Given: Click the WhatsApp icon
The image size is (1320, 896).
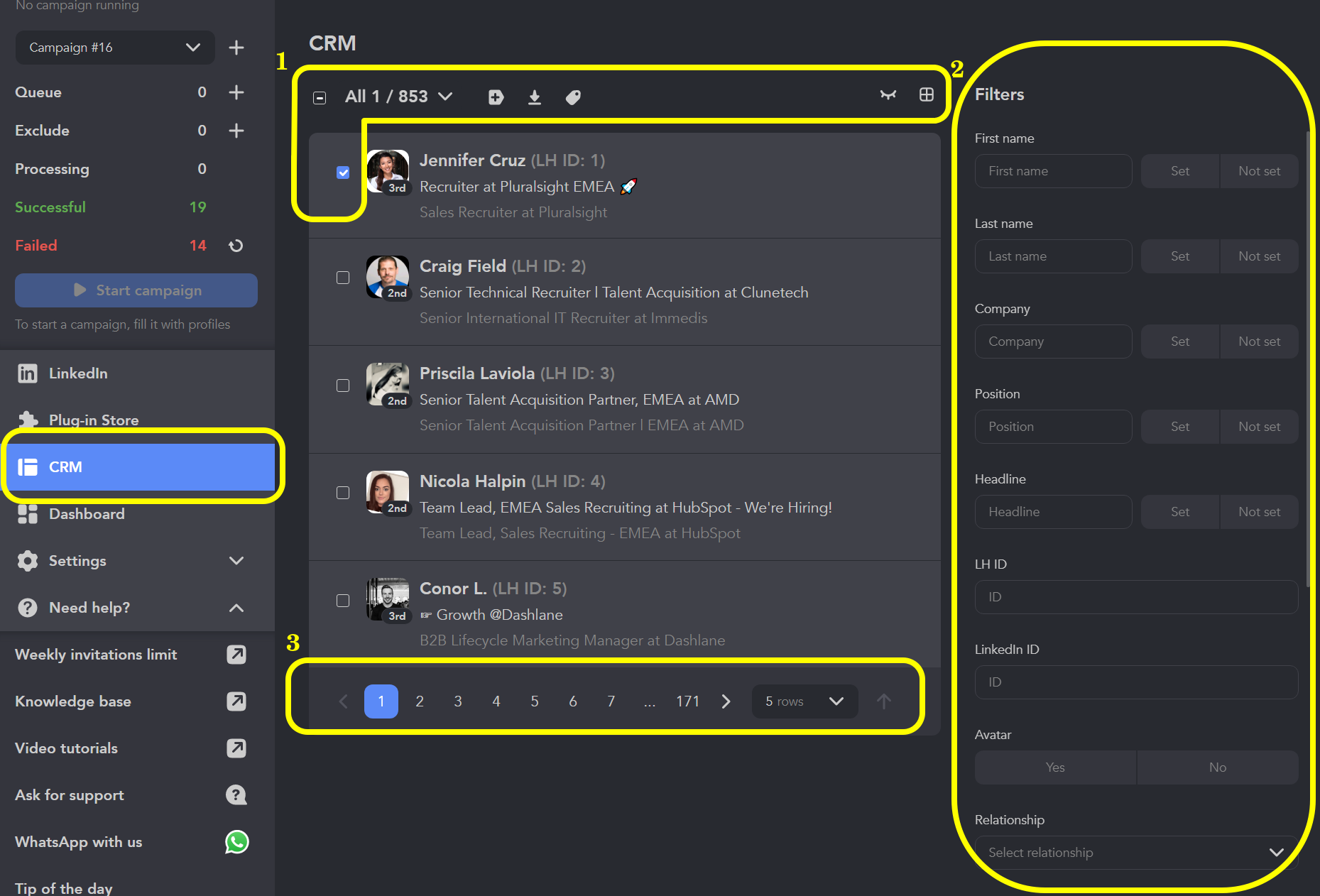Looking at the screenshot, I should click(x=236, y=842).
